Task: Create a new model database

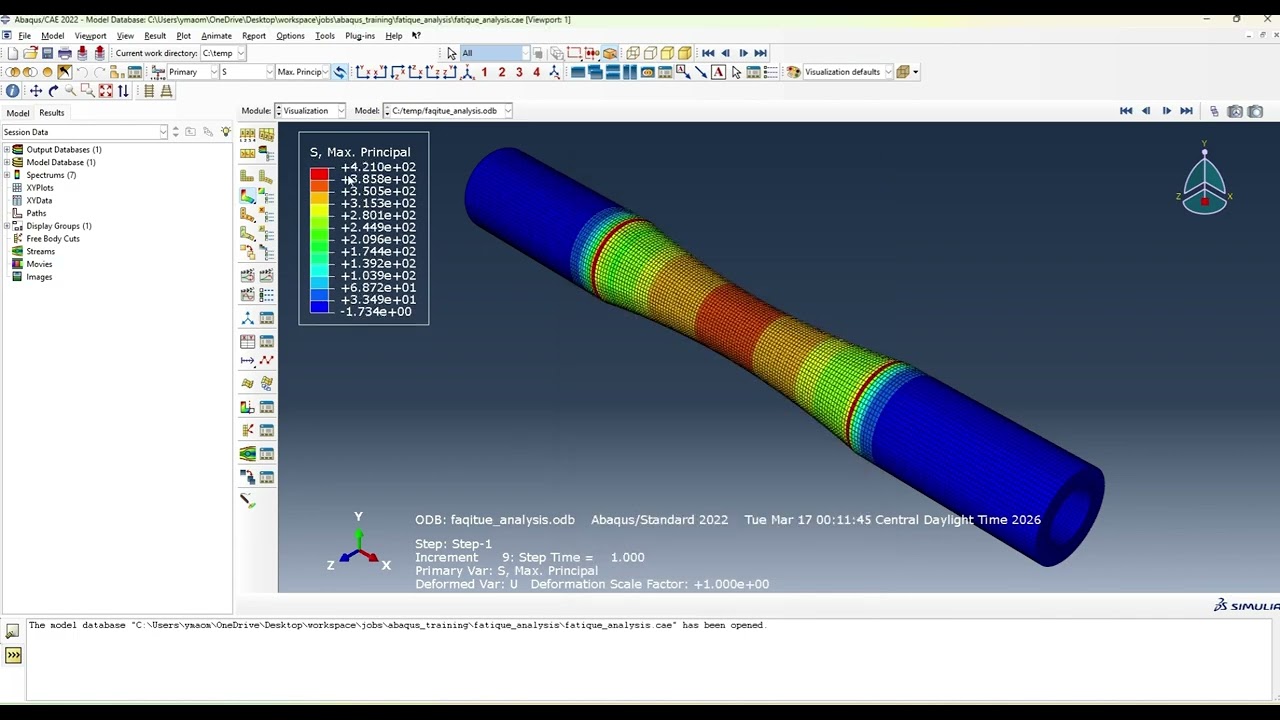Action: [12, 53]
